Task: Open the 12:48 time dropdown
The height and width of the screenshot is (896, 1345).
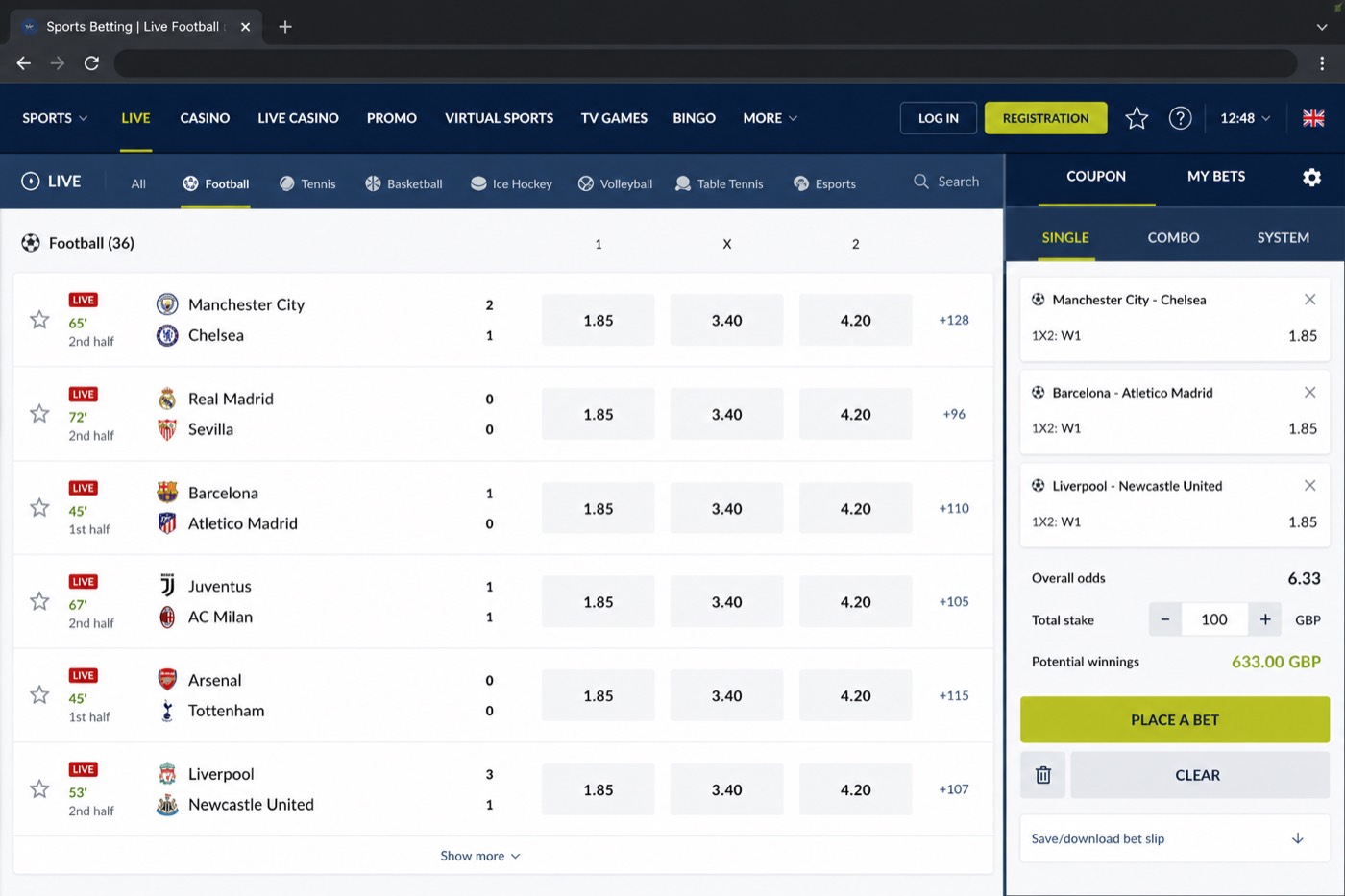Action: 1245,118
